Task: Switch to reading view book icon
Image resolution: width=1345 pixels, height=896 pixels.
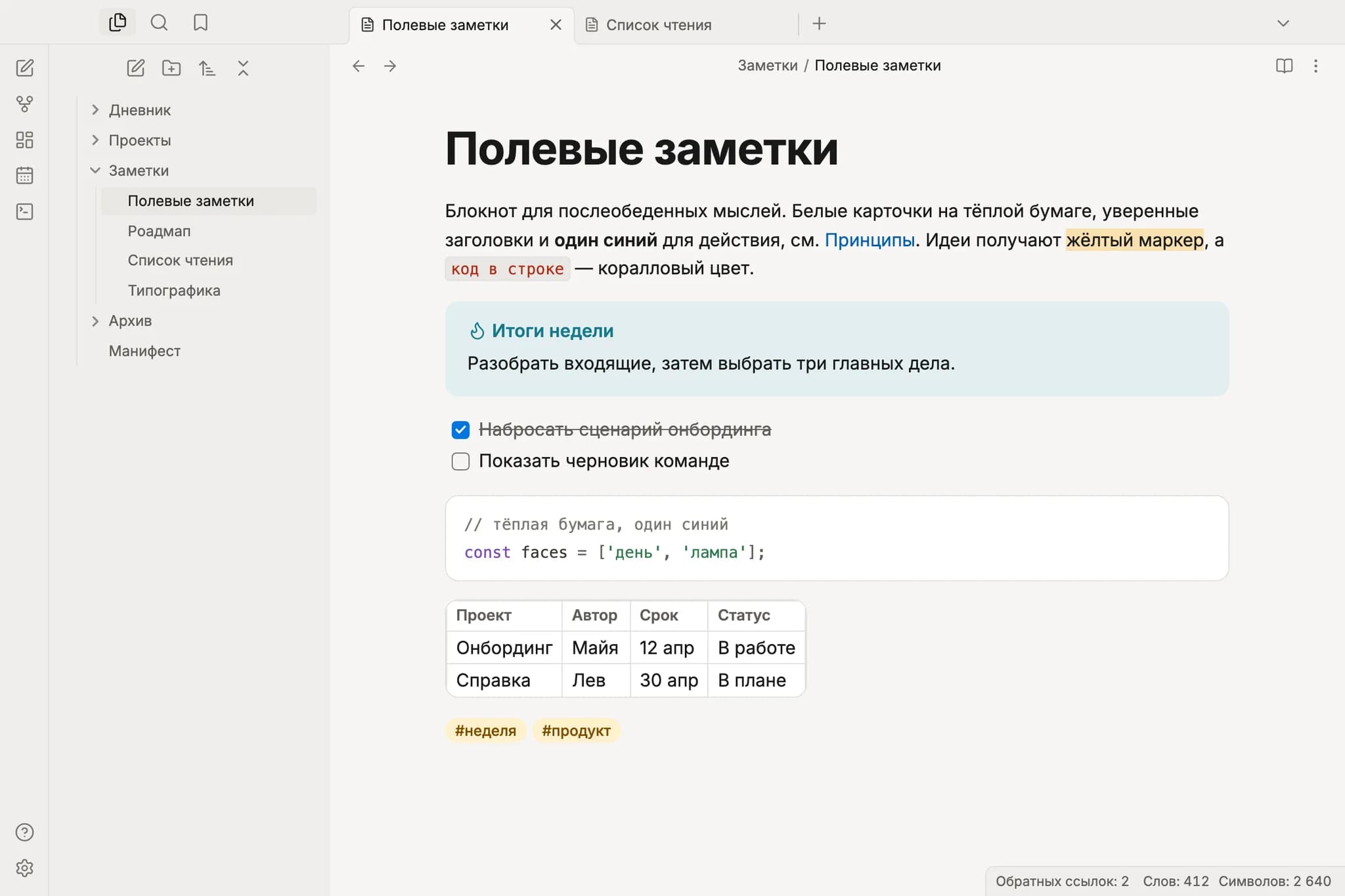Action: pyautogui.click(x=1284, y=66)
